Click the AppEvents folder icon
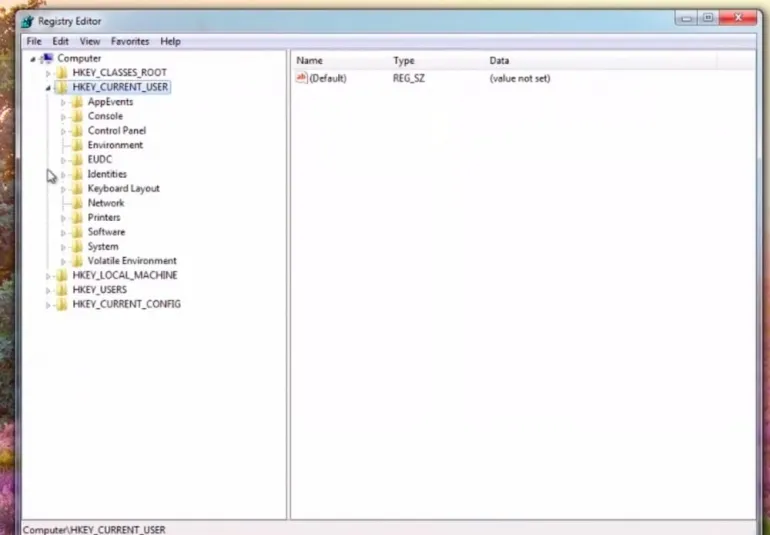 pyautogui.click(x=77, y=102)
